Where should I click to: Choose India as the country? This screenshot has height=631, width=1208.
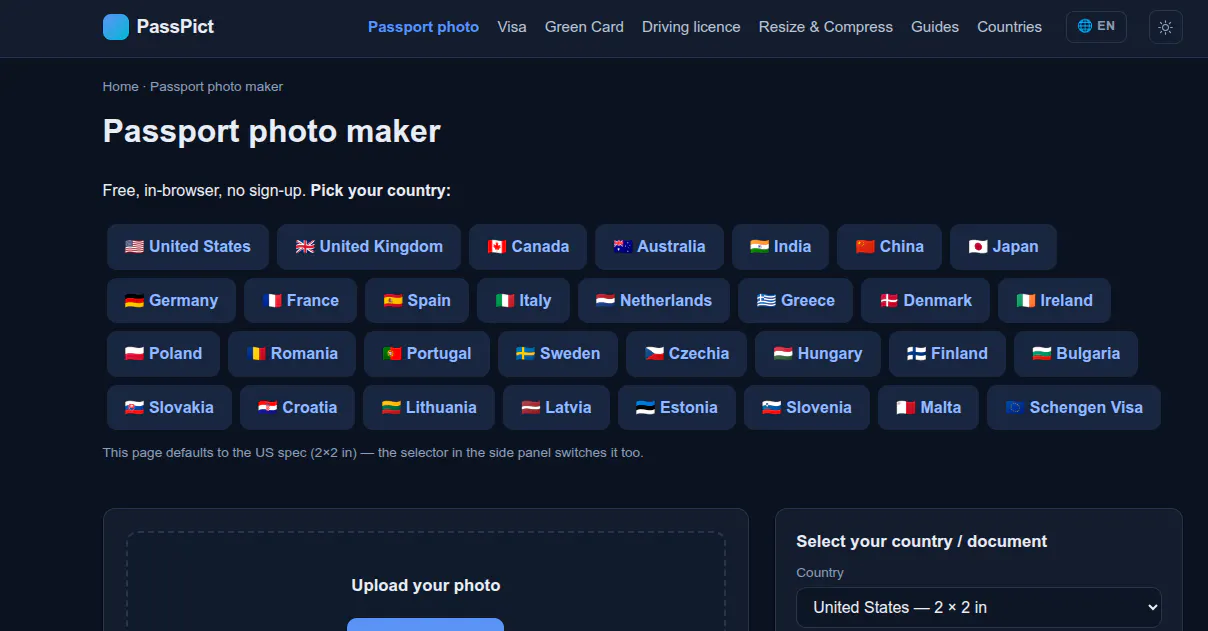[780, 247]
